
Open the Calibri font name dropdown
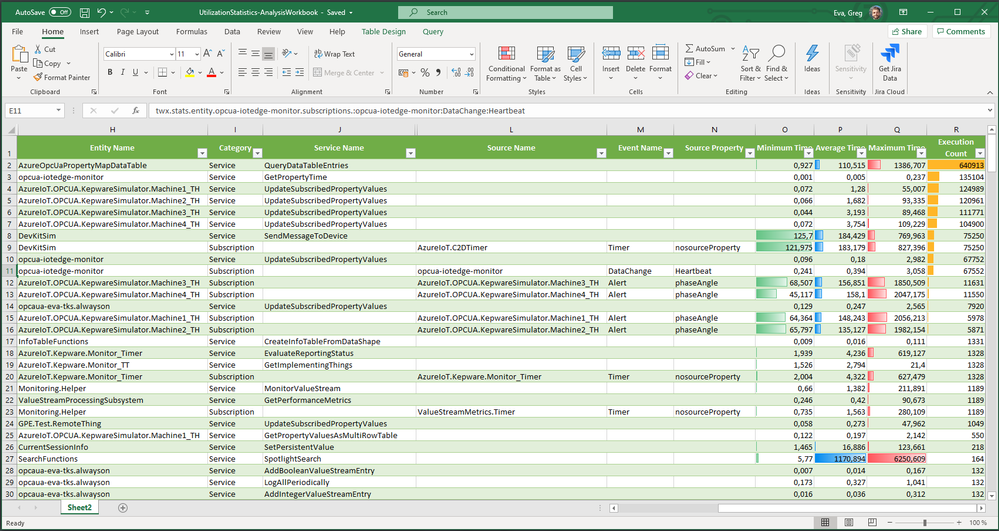point(172,54)
